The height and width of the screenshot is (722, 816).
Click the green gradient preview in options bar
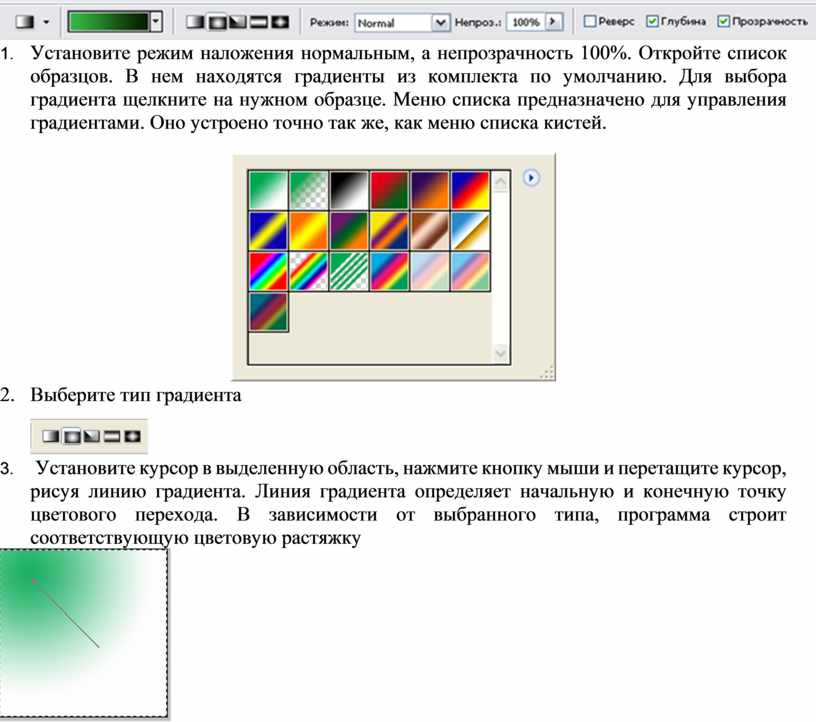[x=107, y=21]
